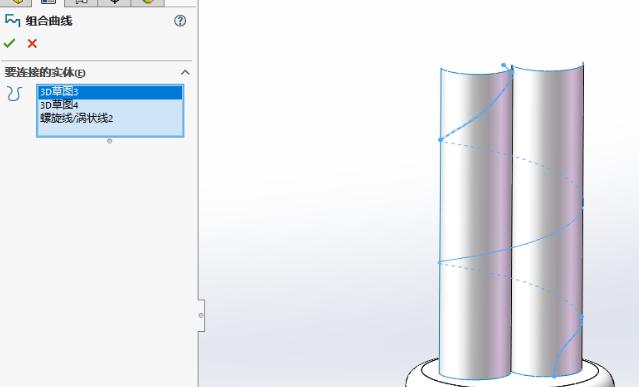
Task: Click the panel collapse handle on the splitter
Action: pos(201,315)
